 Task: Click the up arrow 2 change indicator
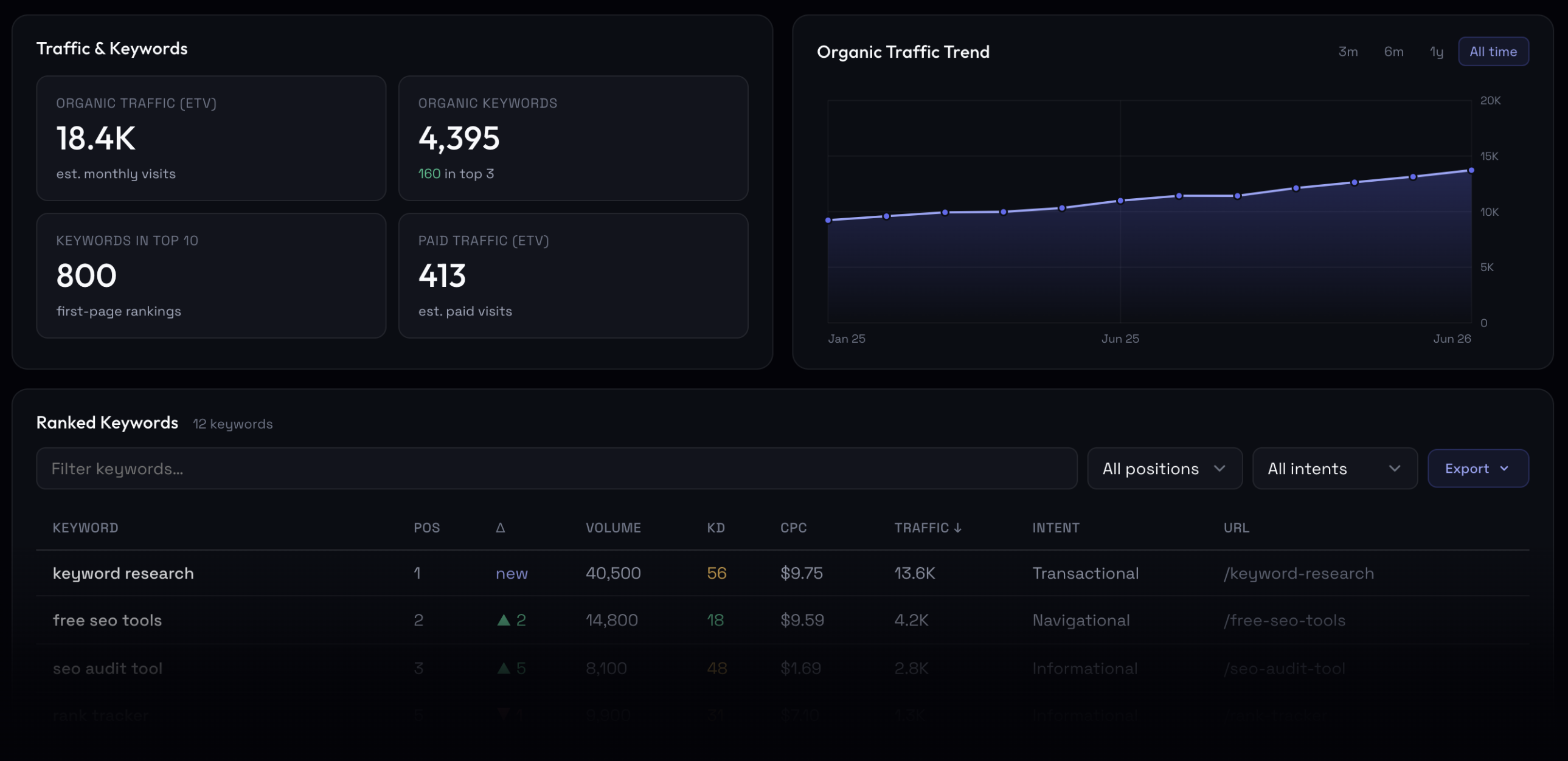coord(512,620)
